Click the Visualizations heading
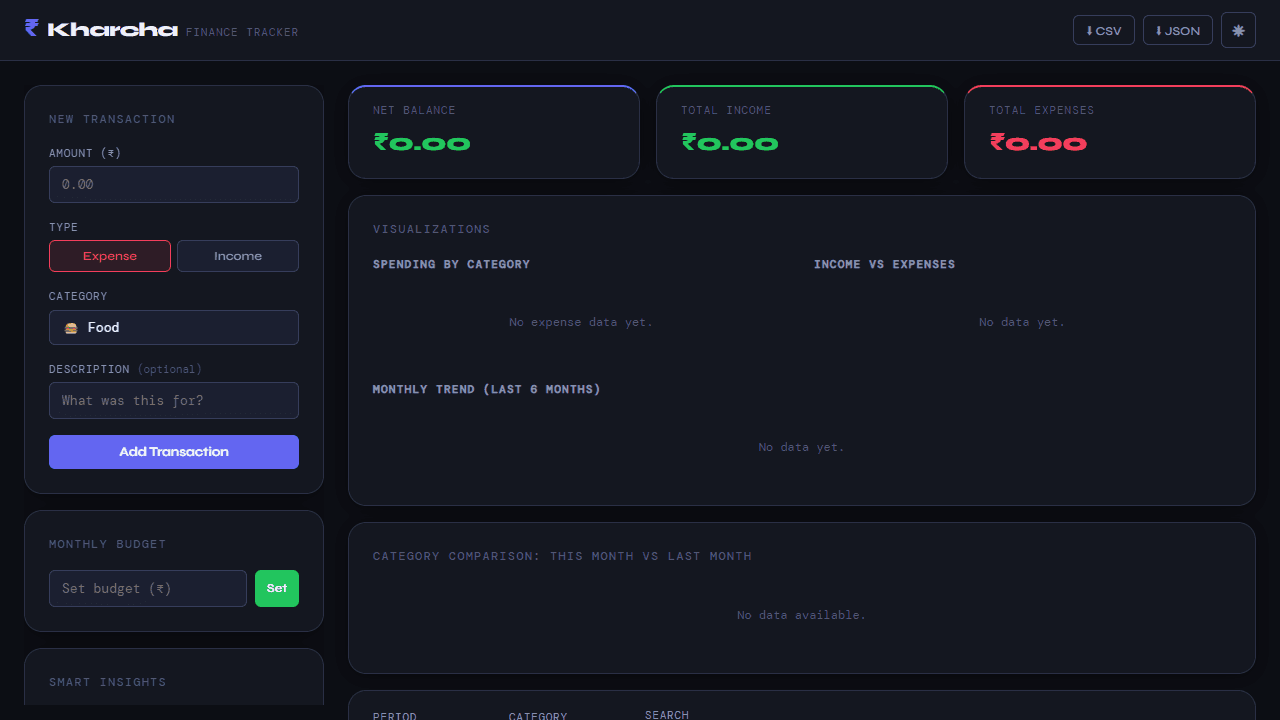This screenshot has height=720, width=1280. 432,229
